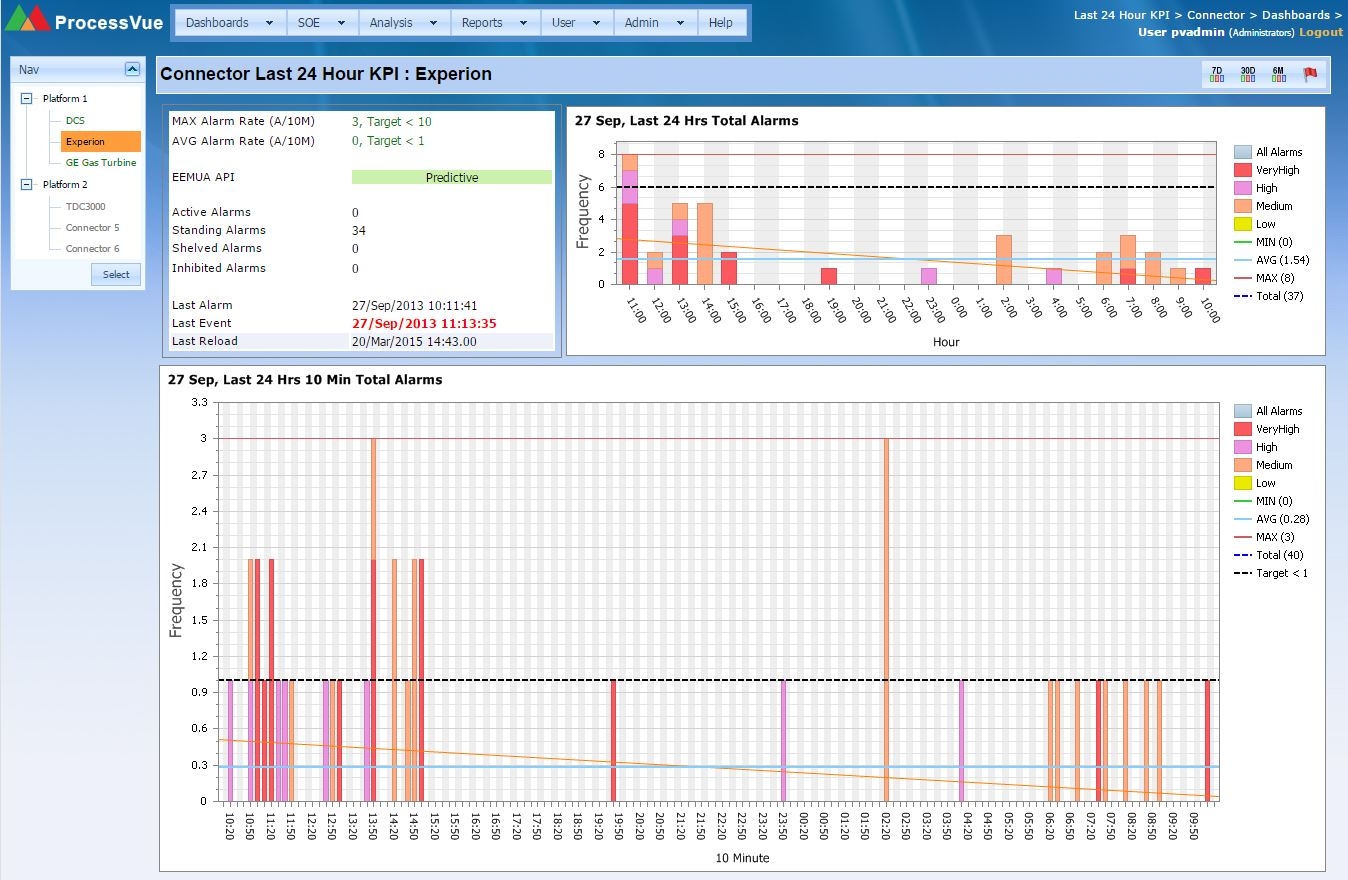
Task: Click the AVG Alarm Rate value text
Action: coord(388,141)
